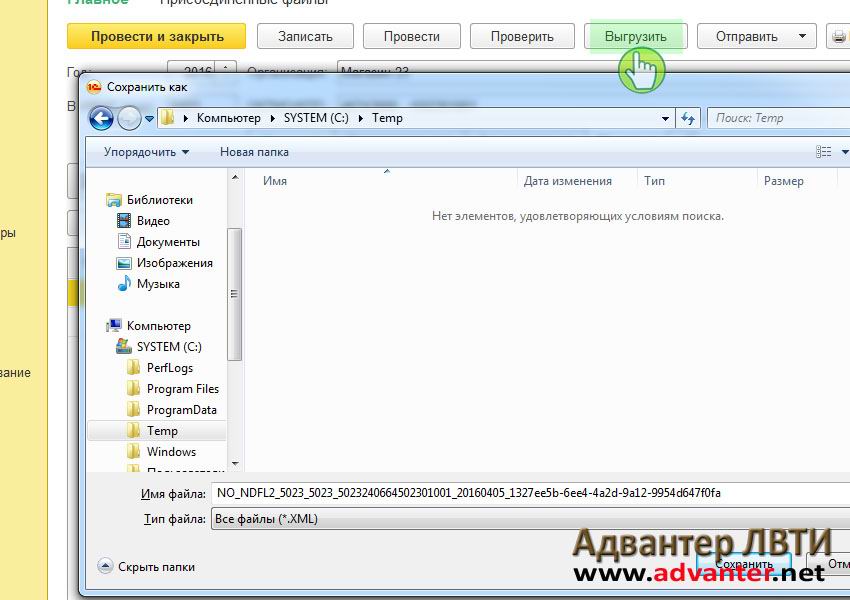Expand arrow after Компьютер in breadcrumb

pos(273,118)
